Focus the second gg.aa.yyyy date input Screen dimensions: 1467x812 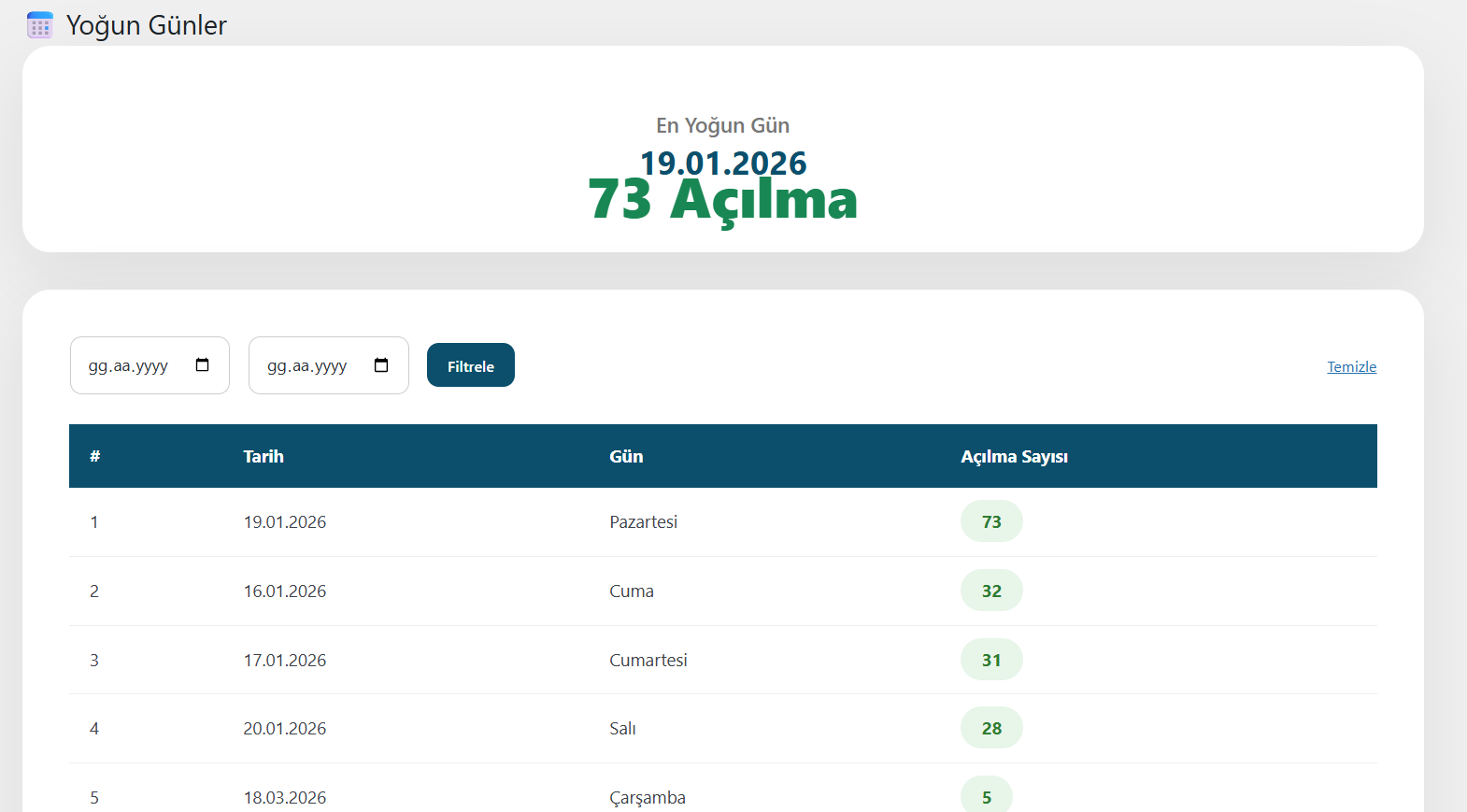[329, 365]
